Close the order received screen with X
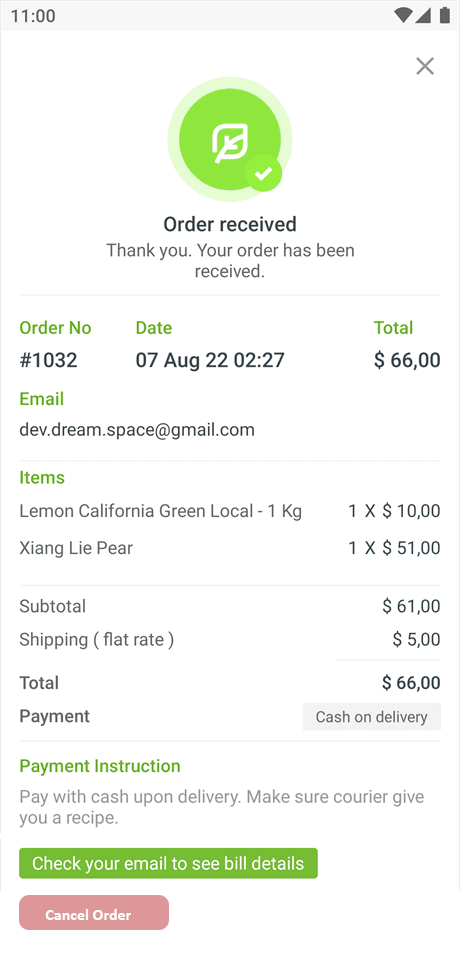460x971 pixels. (425, 66)
